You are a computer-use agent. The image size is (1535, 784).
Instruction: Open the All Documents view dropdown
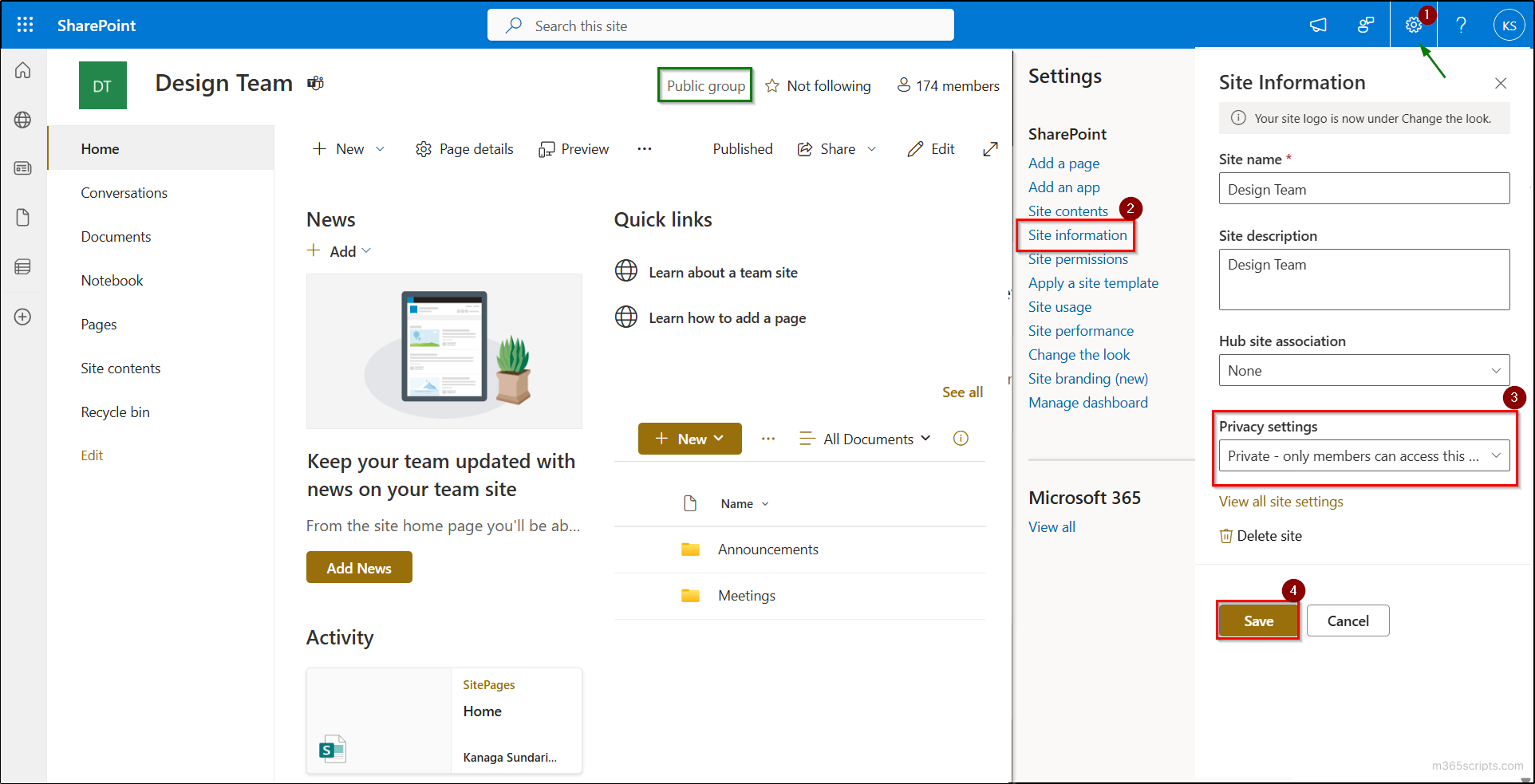(869, 438)
